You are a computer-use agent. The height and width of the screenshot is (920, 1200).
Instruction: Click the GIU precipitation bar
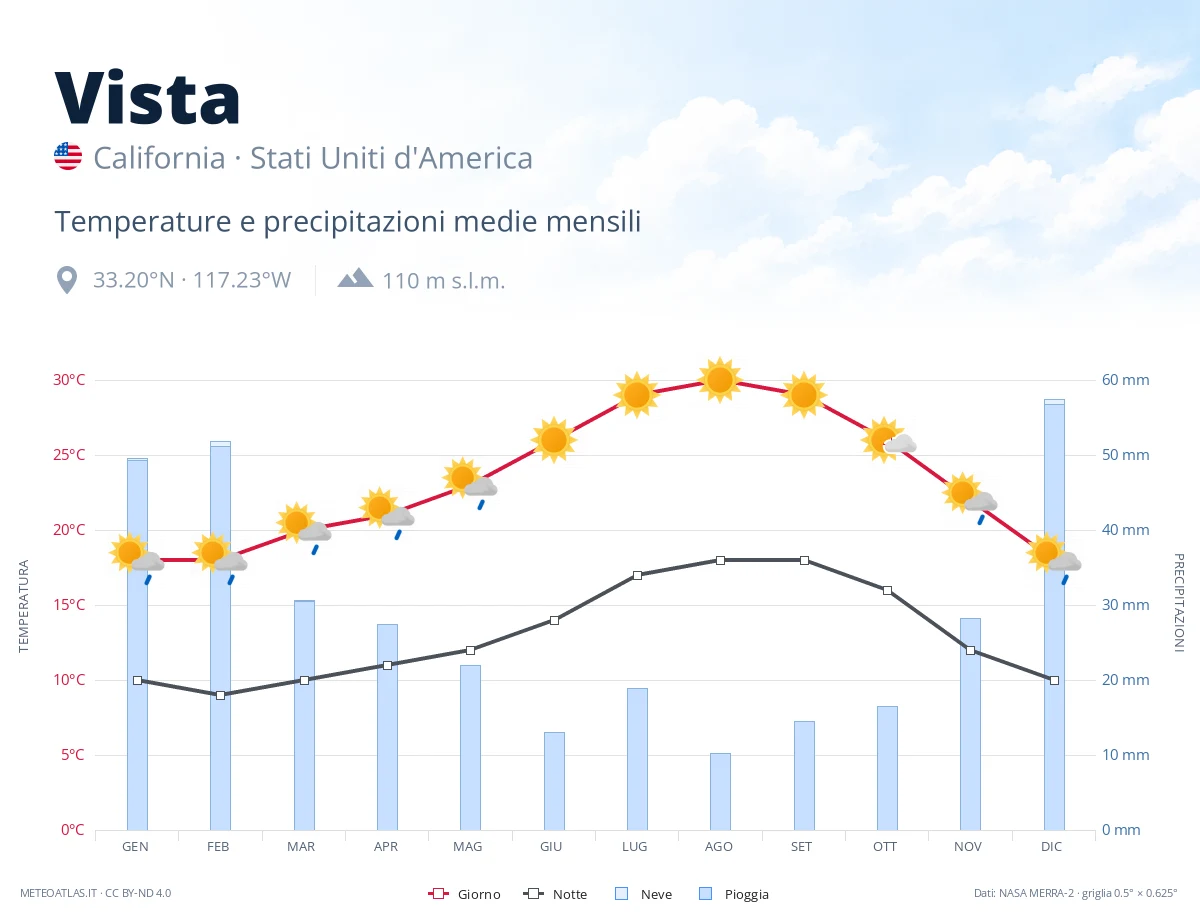pos(554,781)
